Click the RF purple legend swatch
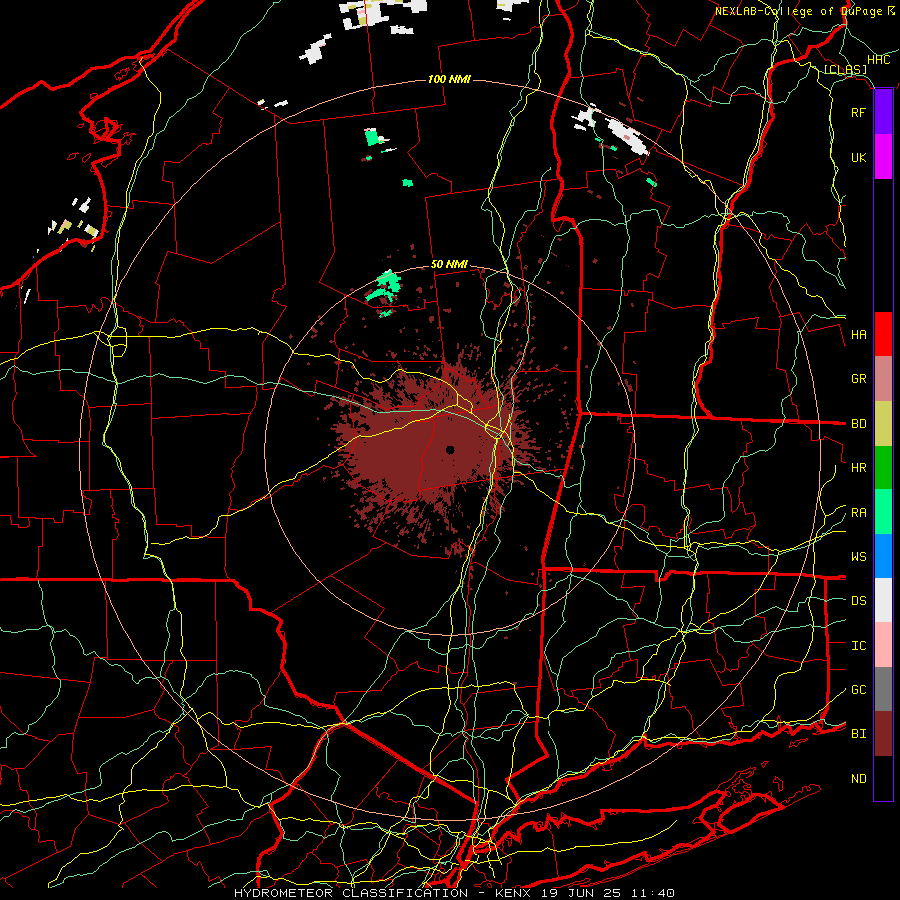 [x=883, y=112]
